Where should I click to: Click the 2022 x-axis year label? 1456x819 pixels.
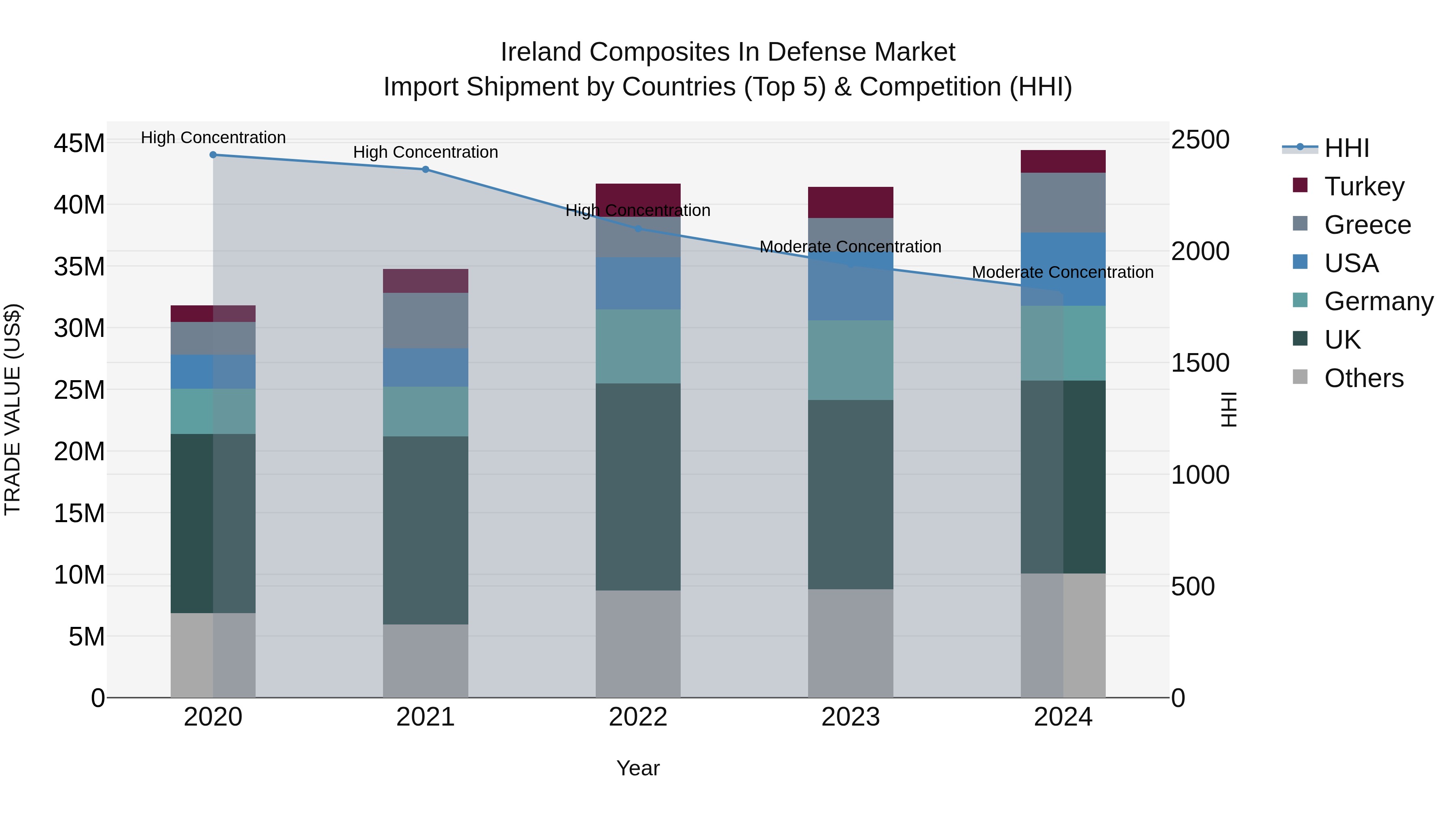(x=638, y=717)
